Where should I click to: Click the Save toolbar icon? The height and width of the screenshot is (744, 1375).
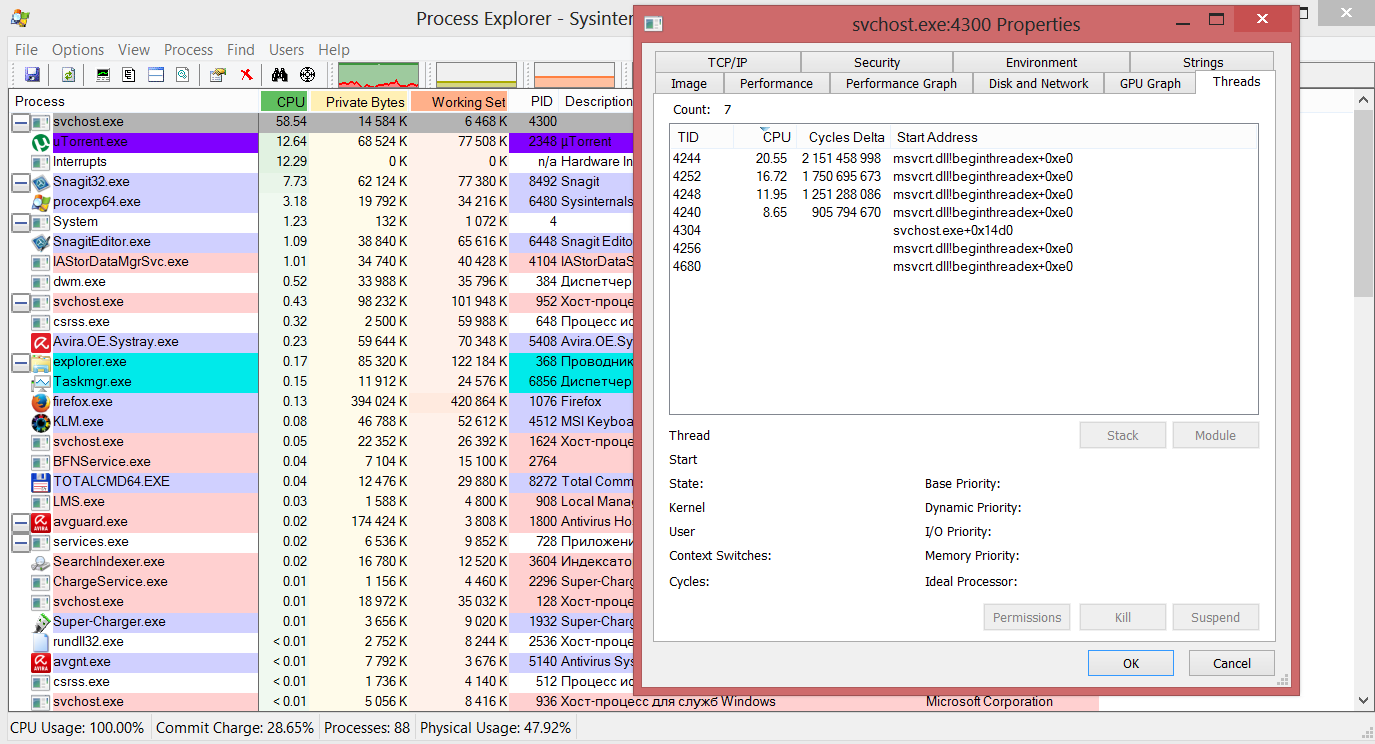point(32,75)
